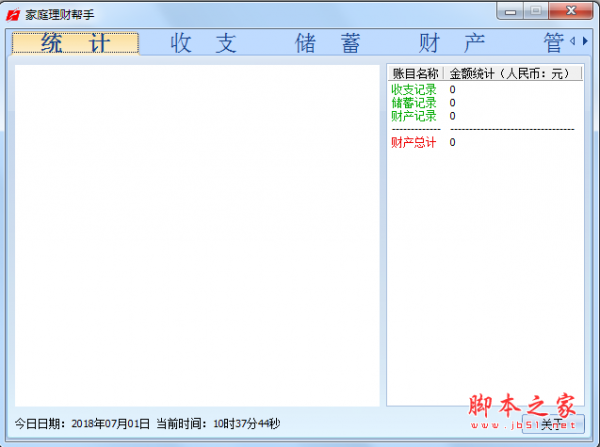Screen dimensions: 600x447
Task: Click the 当前时间 10时37分44秒 text
Action: pos(218,424)
